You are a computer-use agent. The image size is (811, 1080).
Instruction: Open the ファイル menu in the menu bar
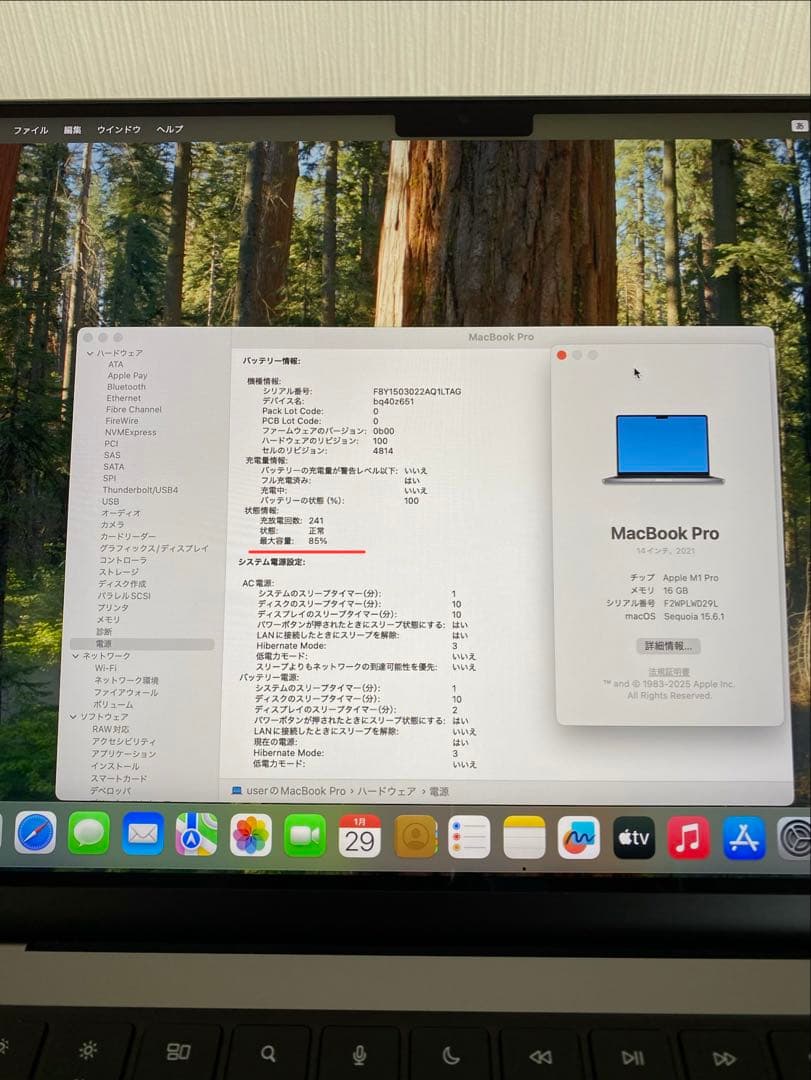click(33, 129)
